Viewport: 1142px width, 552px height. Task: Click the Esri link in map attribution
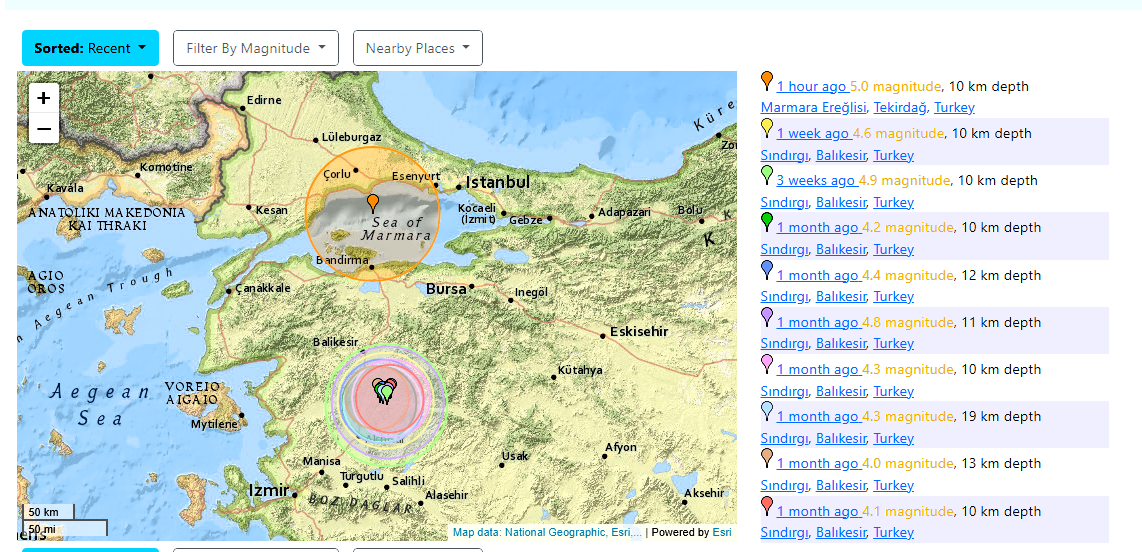(x=722, y=533)
